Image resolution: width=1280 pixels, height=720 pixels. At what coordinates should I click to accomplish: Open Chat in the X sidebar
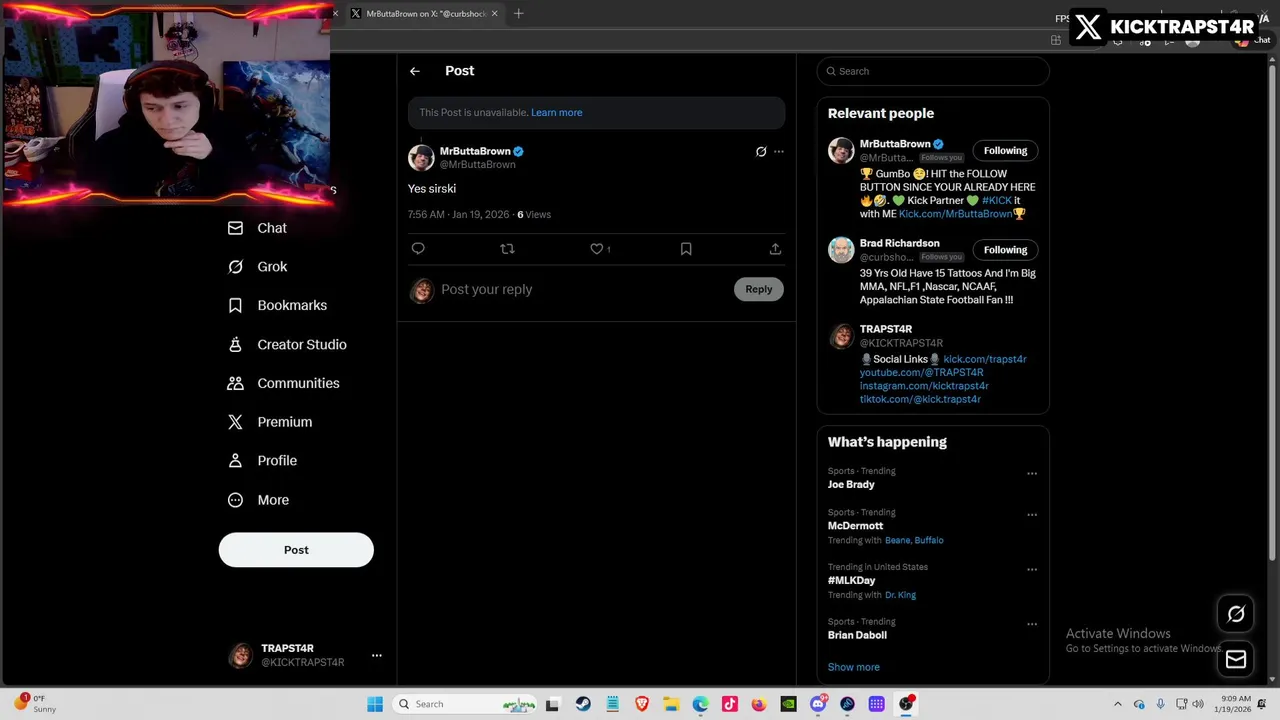[x=257, y=228]
